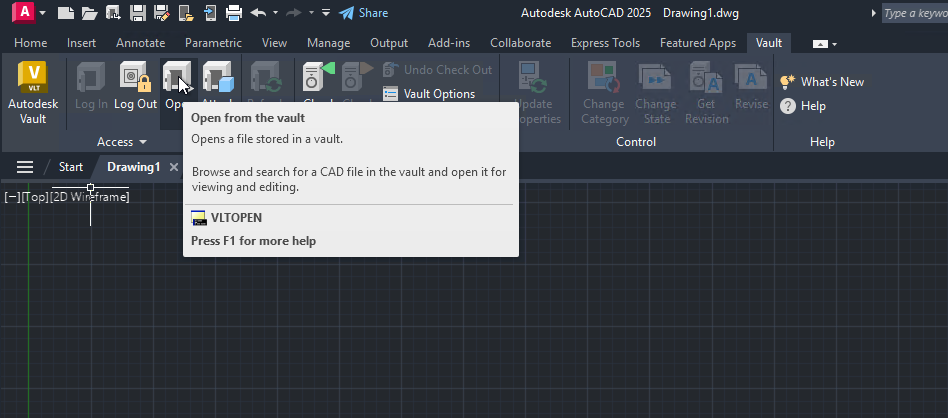Screen dimensions: 948x418
Task: Open the file tab hamburger menu
Action: click(25, 167)
